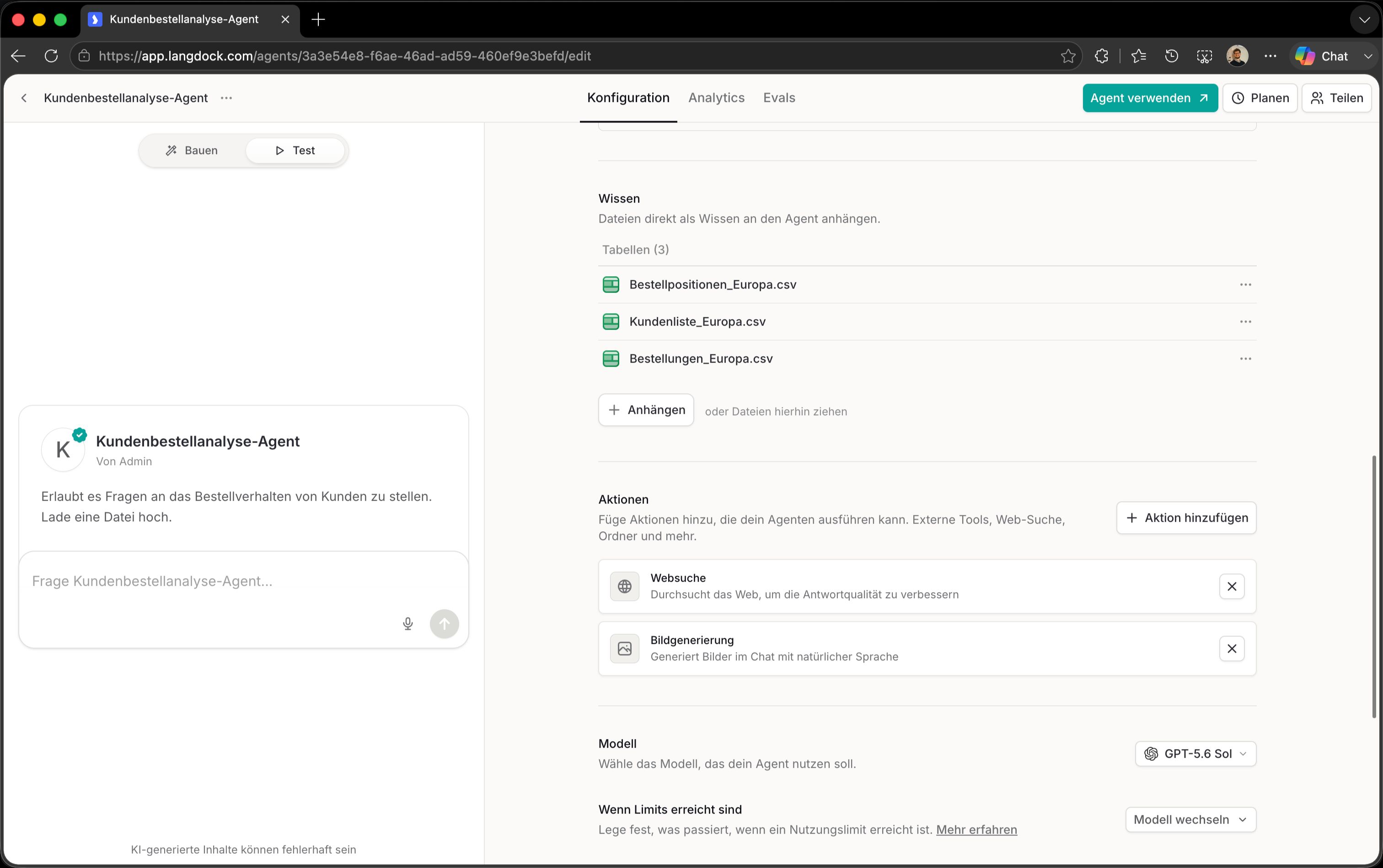This screenshot has height=868, width=1383.
Task: Click the send arrow button in chat
Action: [445, 623]
